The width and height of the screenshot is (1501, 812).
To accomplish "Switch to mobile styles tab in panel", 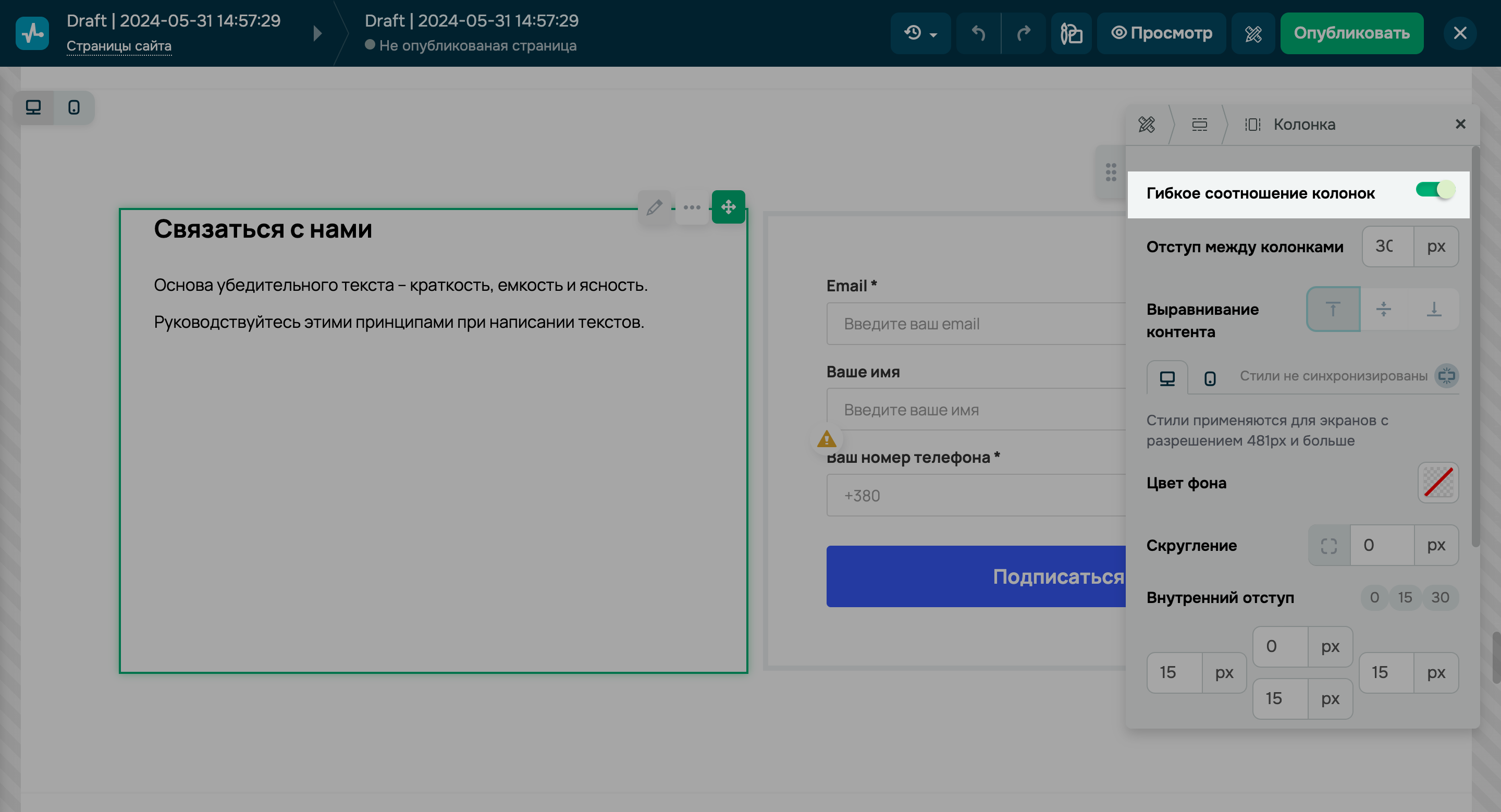I will (x=1210, y=378).
